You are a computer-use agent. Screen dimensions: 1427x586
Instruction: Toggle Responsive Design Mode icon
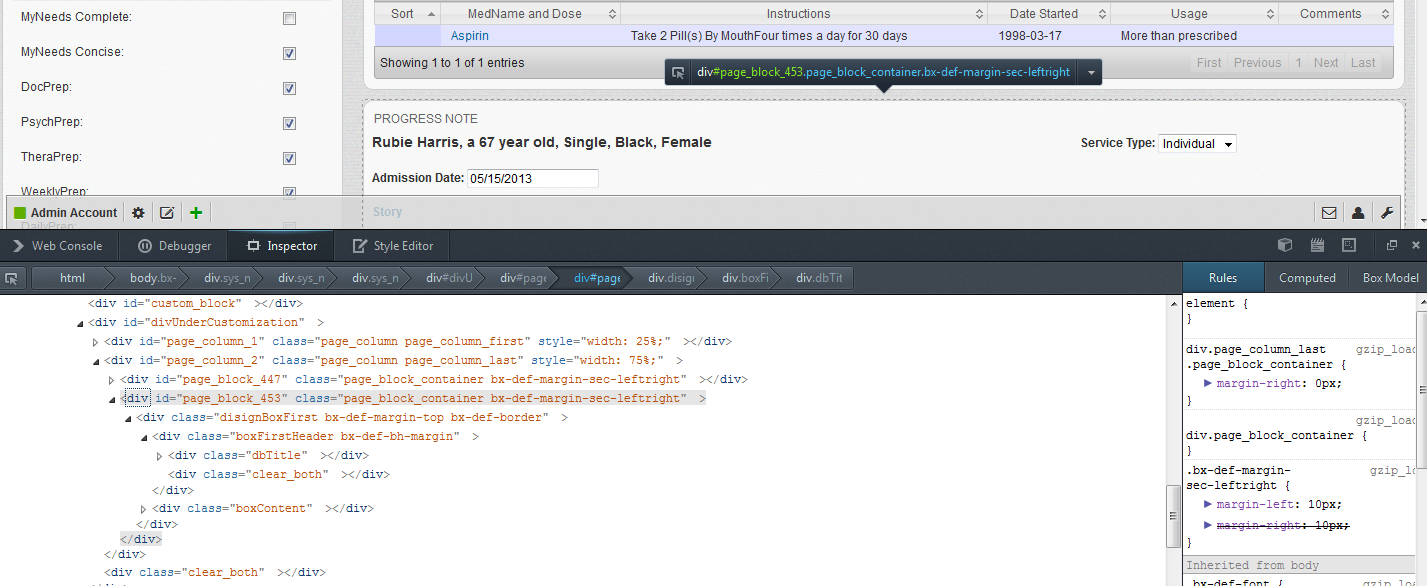pos(1349,245)
